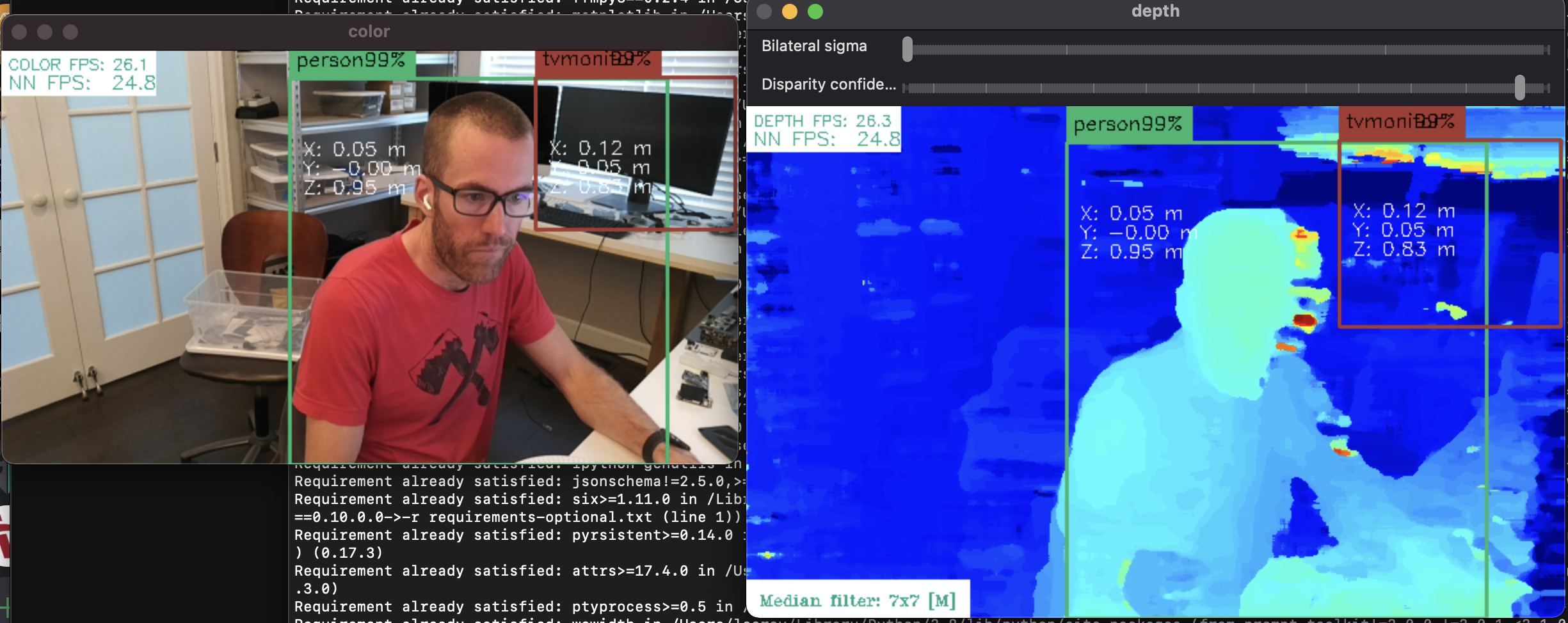The width and height of the screenshot is (1568, 623).
Task: Click 'Z: 0.95 m' text in depth window
Action: pos(1131,252)
